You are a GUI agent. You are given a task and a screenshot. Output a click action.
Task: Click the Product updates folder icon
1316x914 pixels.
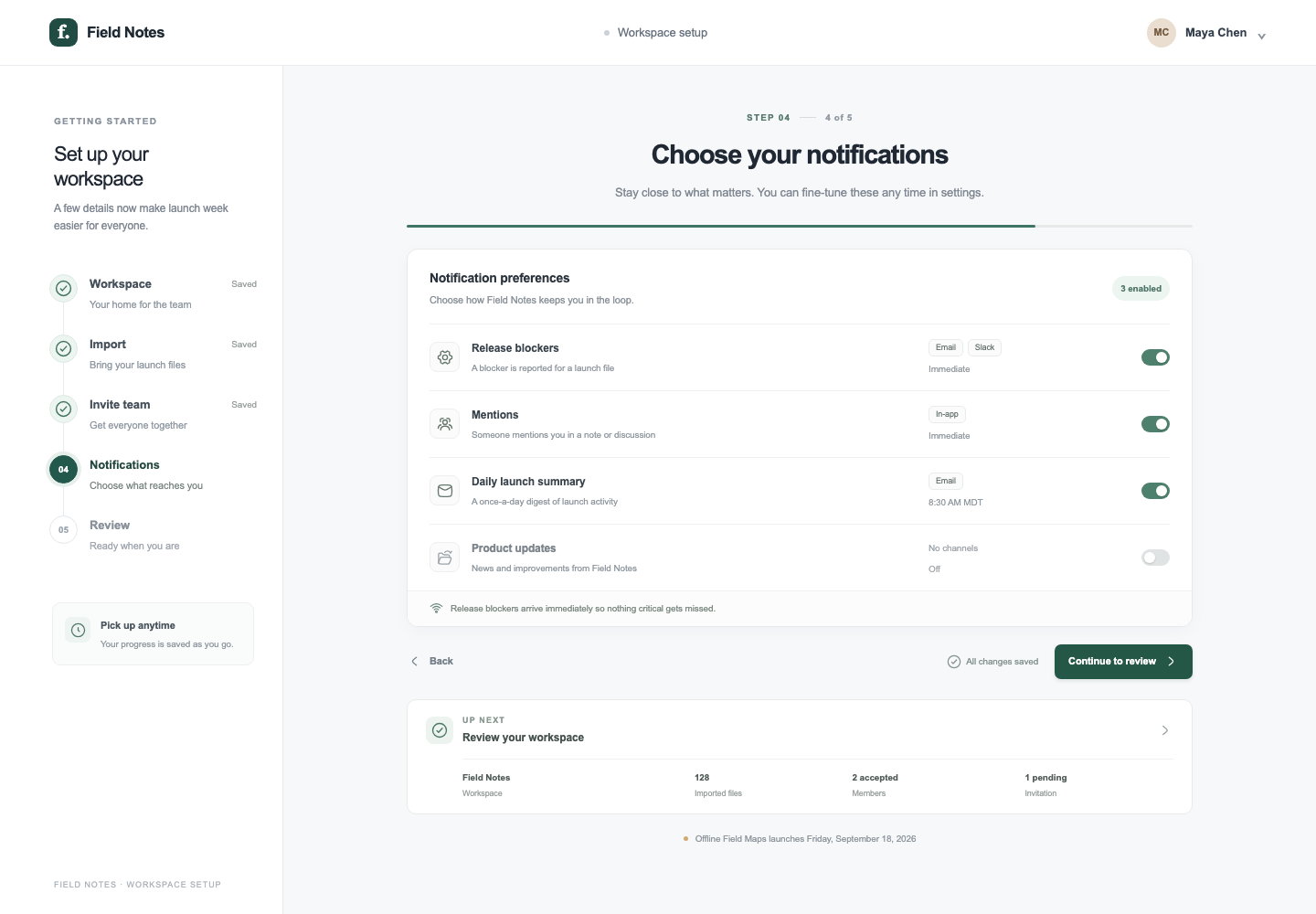point(445,558)
